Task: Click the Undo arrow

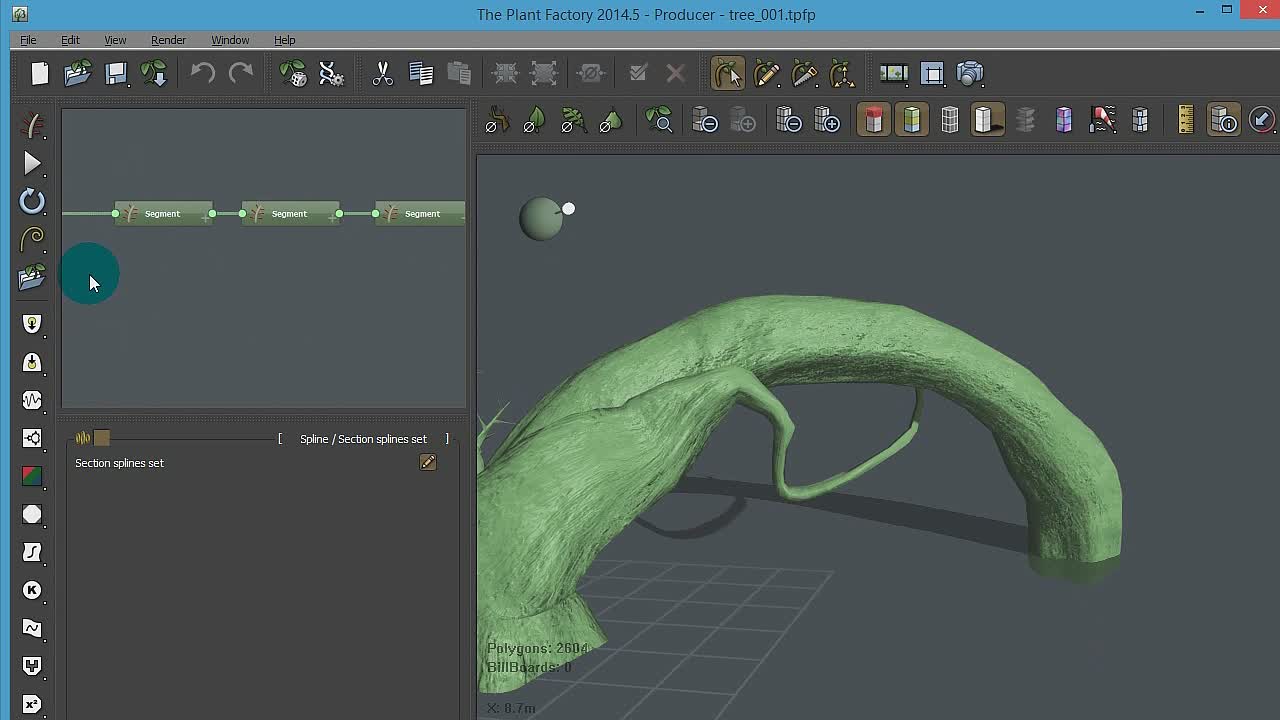Action: [203, 73]
